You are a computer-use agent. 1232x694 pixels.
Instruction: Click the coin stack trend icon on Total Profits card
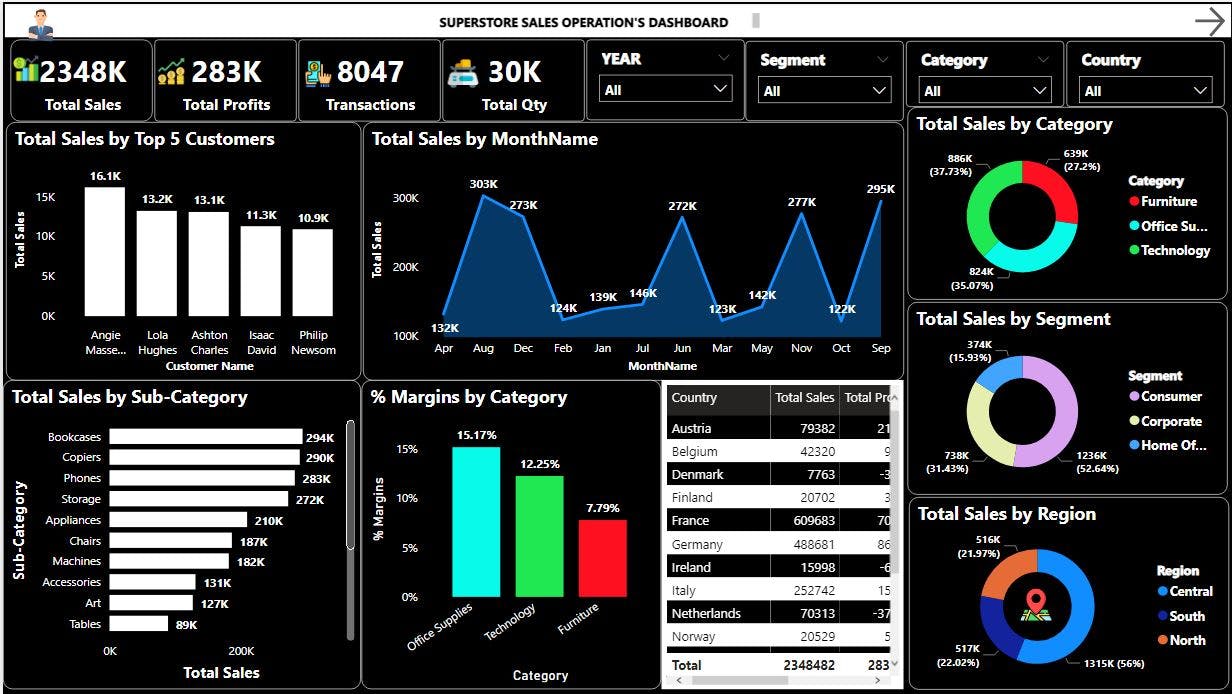[171, 68]
